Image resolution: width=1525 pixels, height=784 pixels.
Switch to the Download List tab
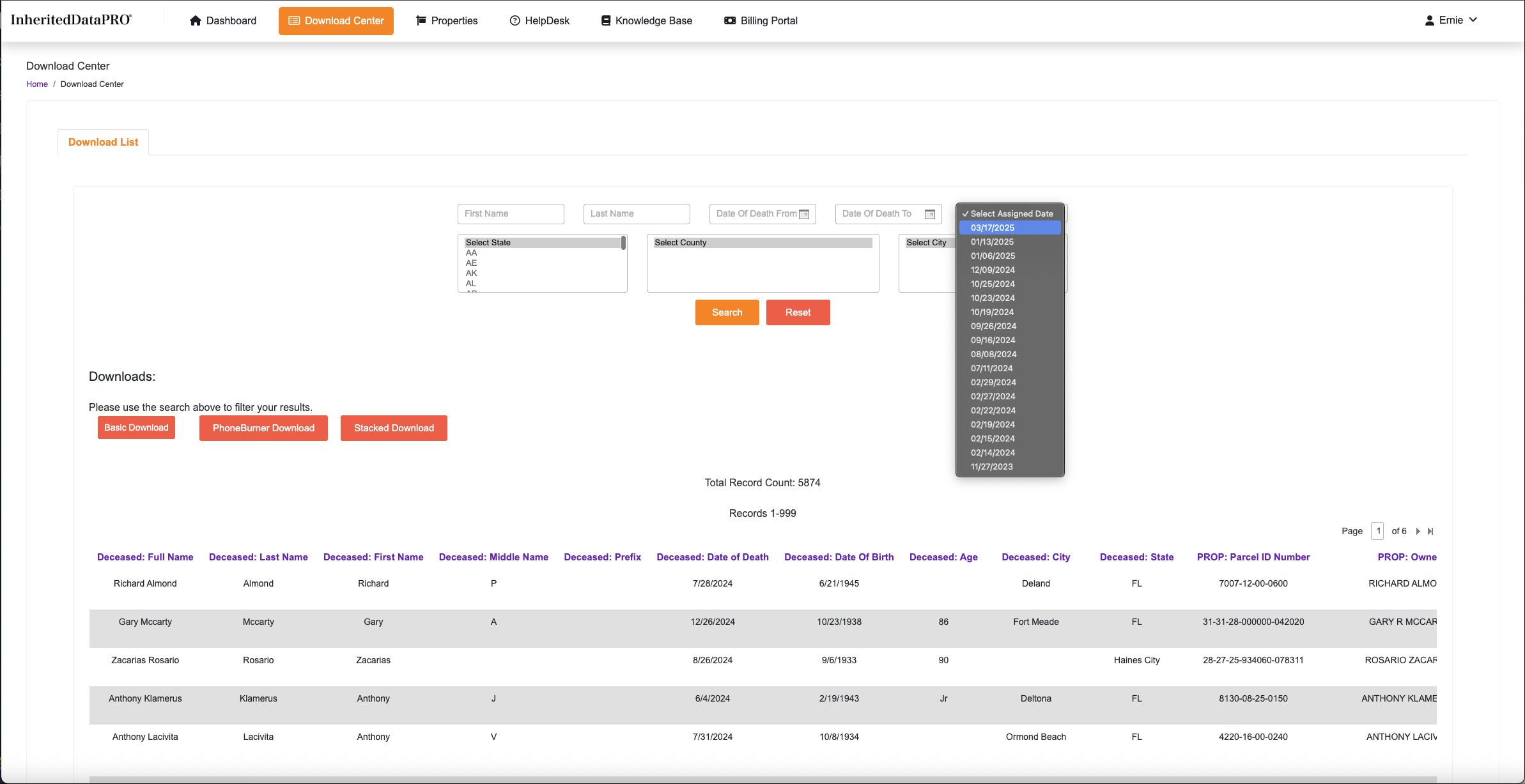tap(103, 142)
